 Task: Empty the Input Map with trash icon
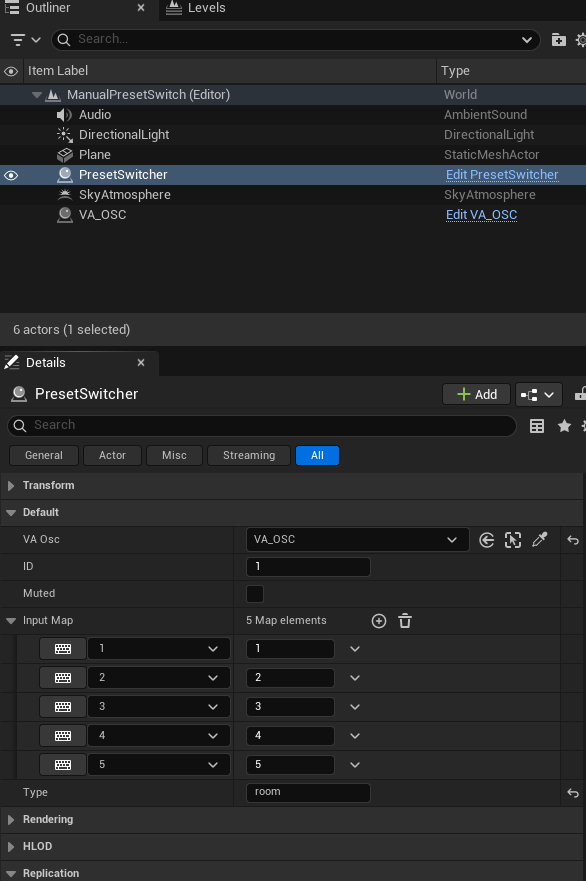405,621
